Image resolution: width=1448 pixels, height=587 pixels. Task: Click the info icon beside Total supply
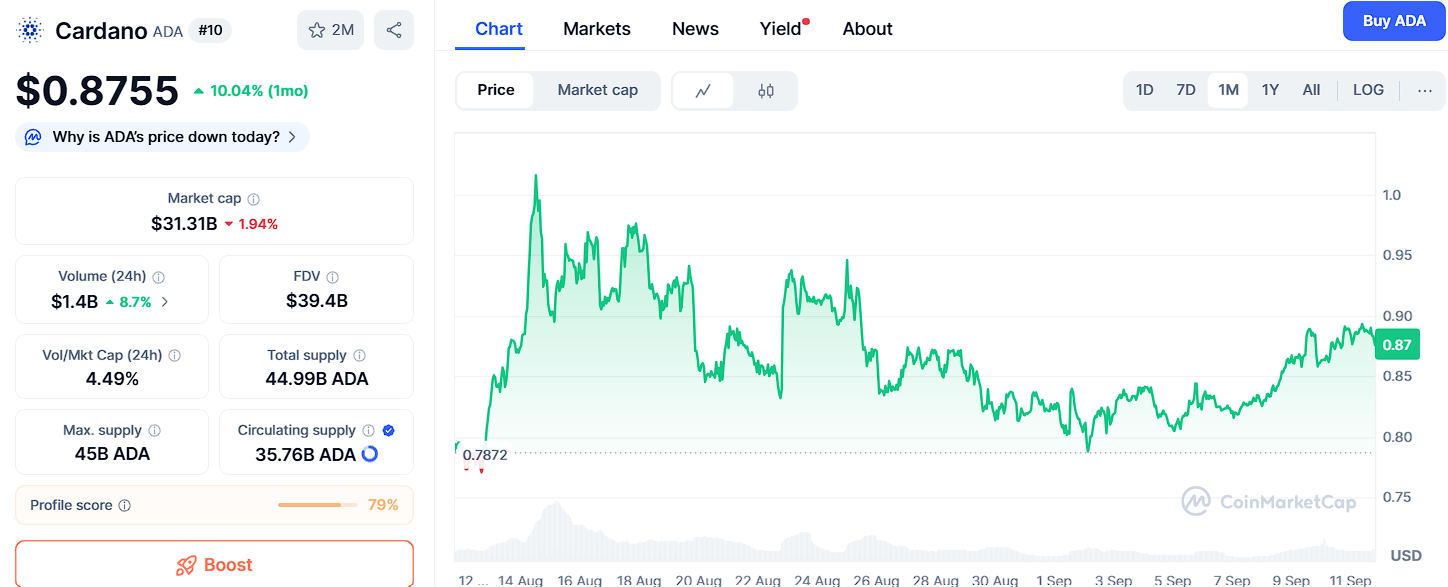pos(360,355)
